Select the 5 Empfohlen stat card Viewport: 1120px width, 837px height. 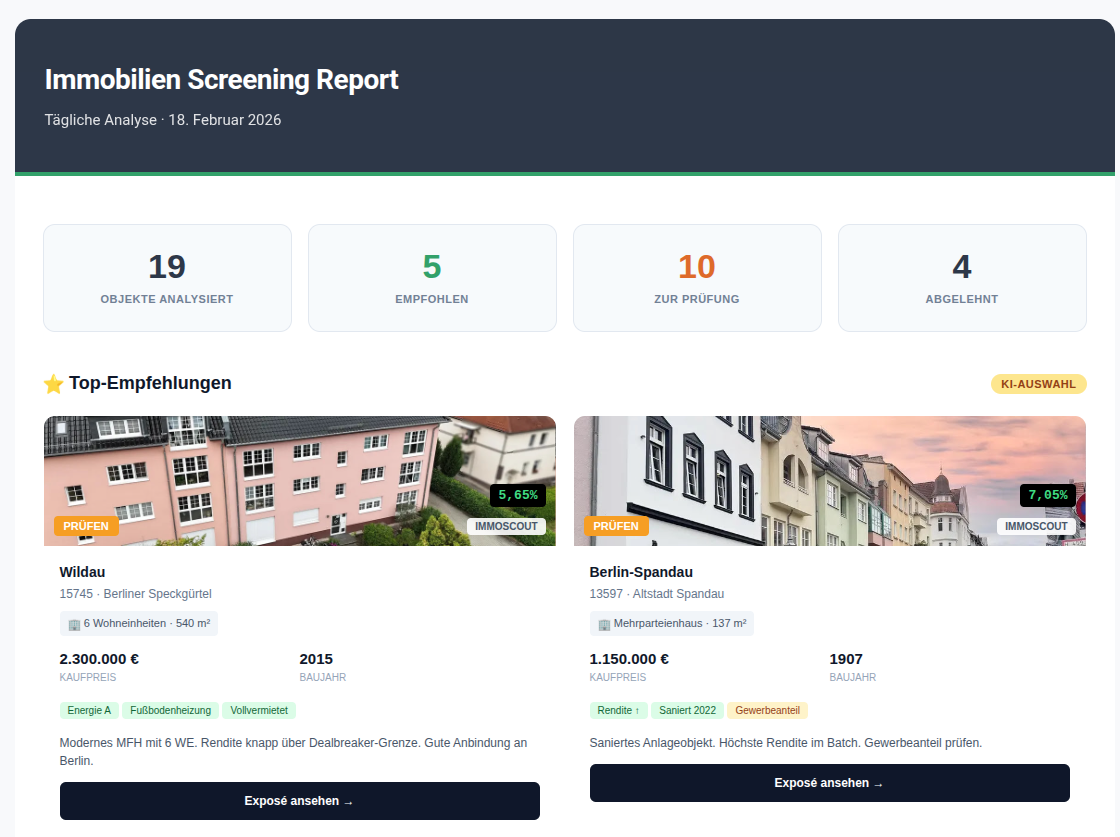[x=432, y=278]
